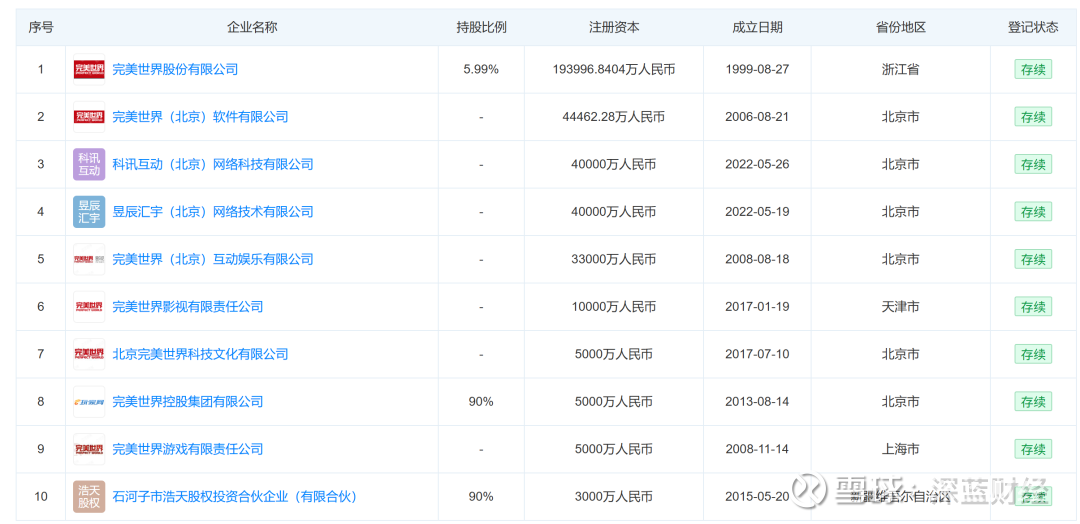Click the 存续 tag for 科讯互动 row

pos(1032,165)
